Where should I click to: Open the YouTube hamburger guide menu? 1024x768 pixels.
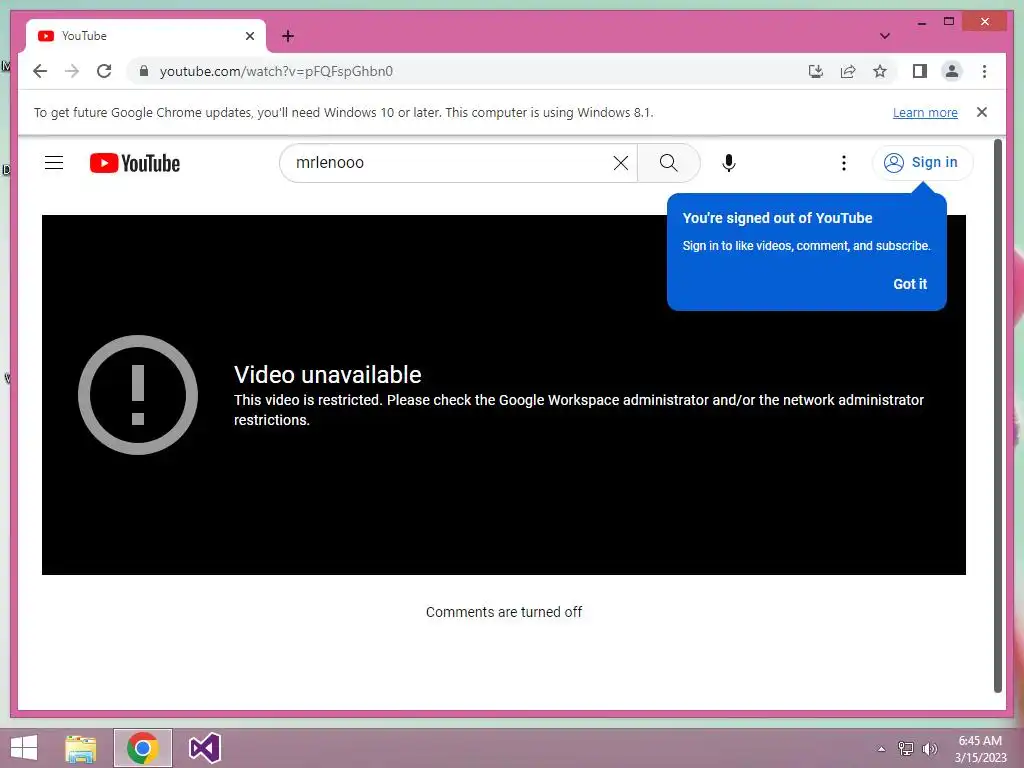54,163
